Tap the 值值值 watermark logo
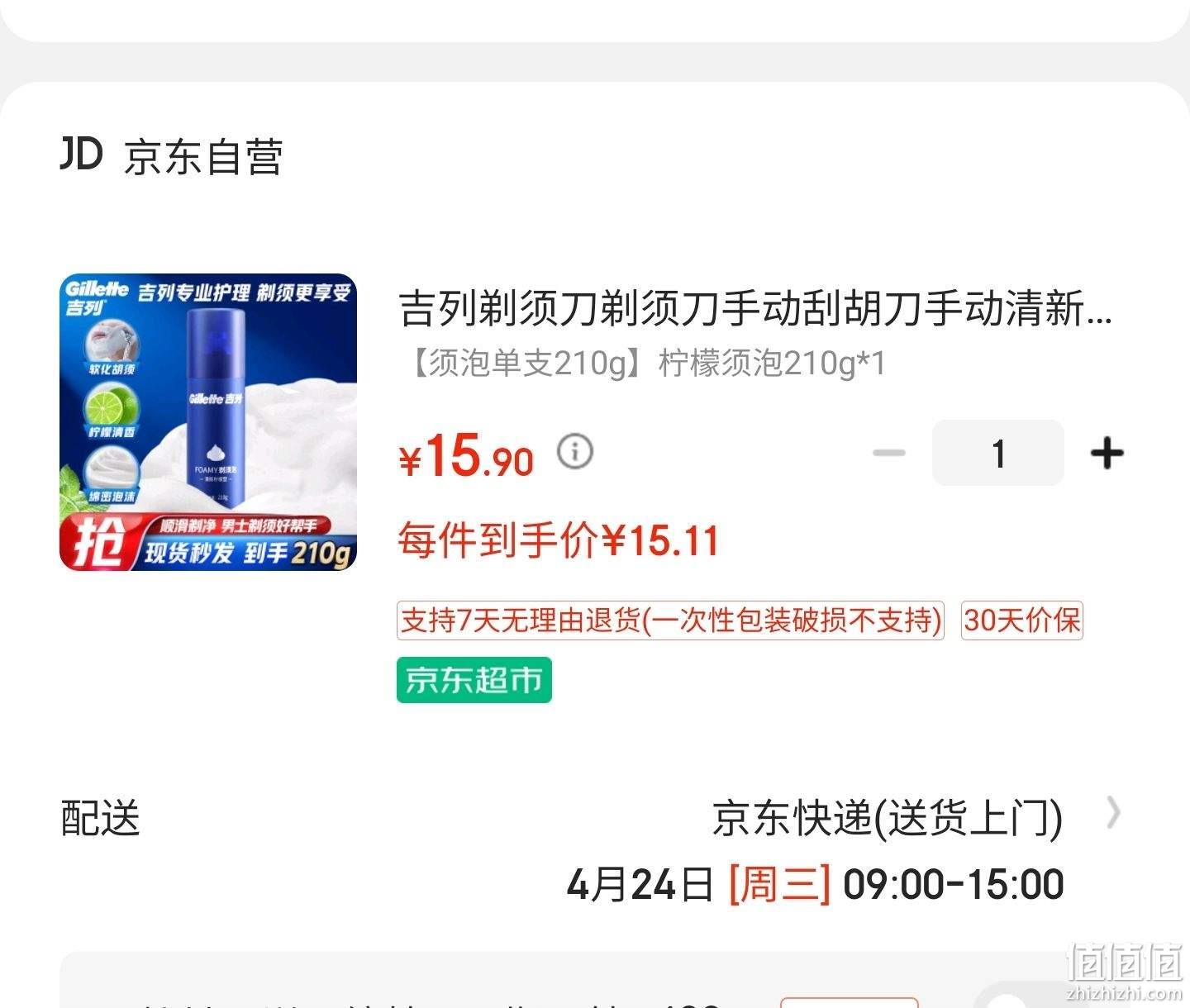The image size is (1190, 1008). pos(1125,968)
